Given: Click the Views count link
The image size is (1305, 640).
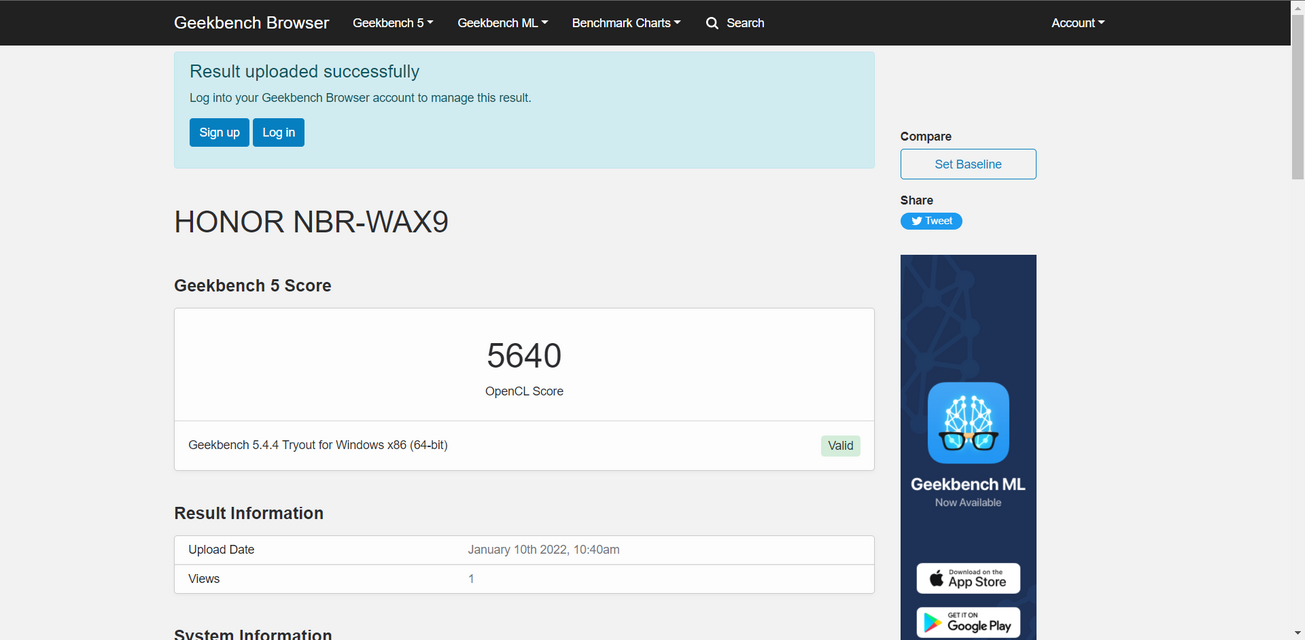Looking at the screenshot, I should click(x=471, y=579).
